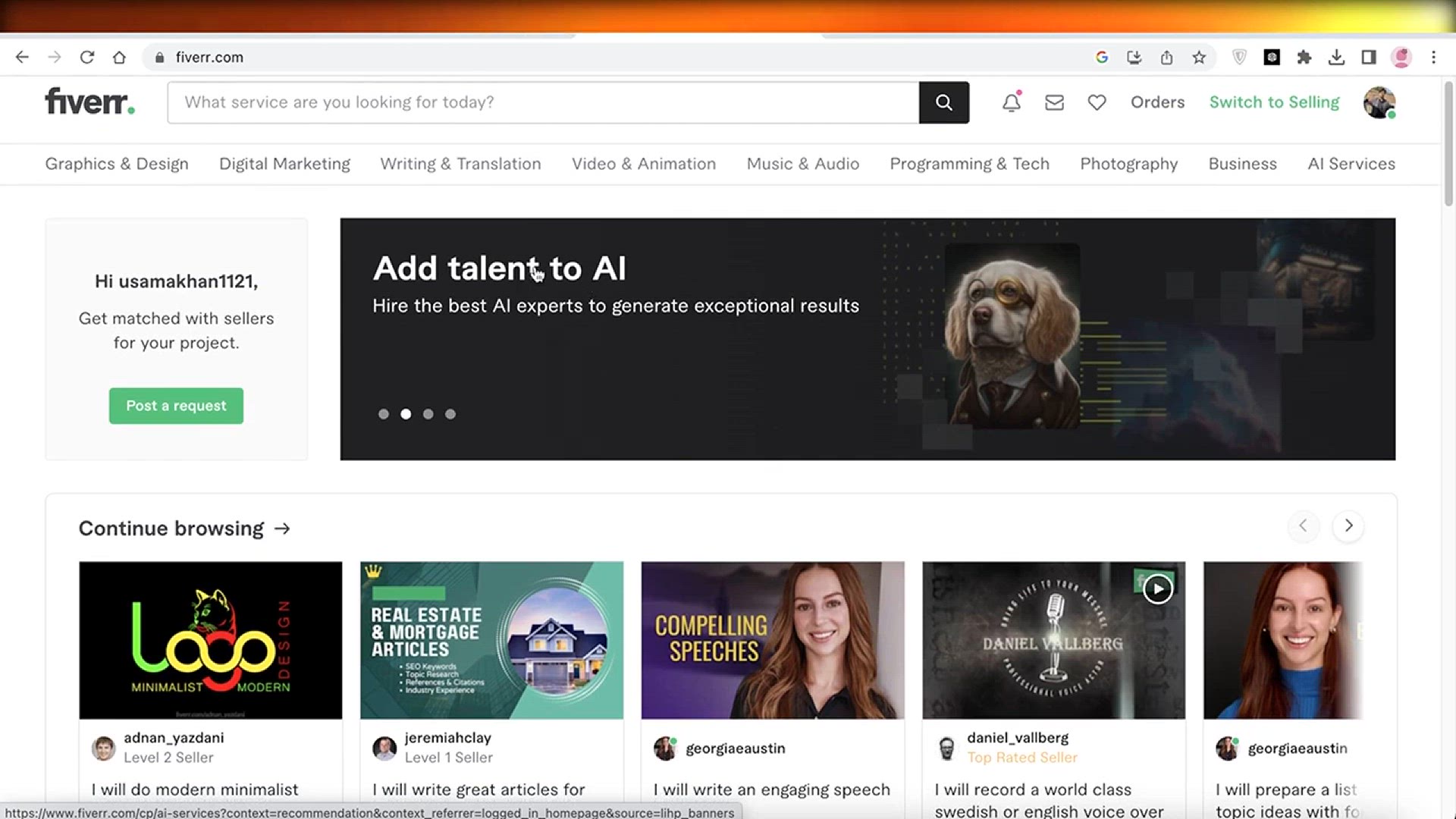Select the first banner carousel dot

point(384,414)
